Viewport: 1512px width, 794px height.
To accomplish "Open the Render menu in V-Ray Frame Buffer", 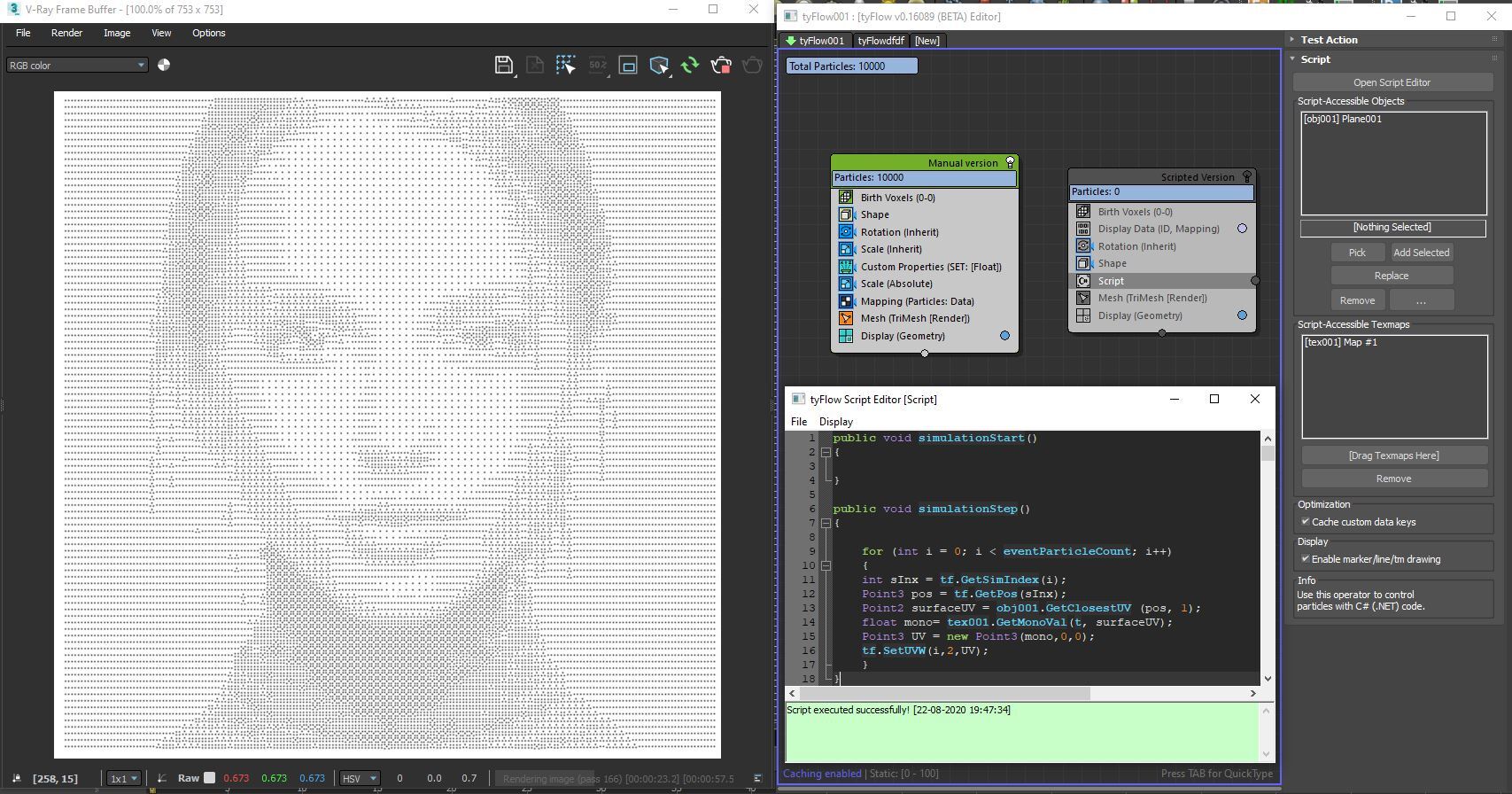I will 66,33.
